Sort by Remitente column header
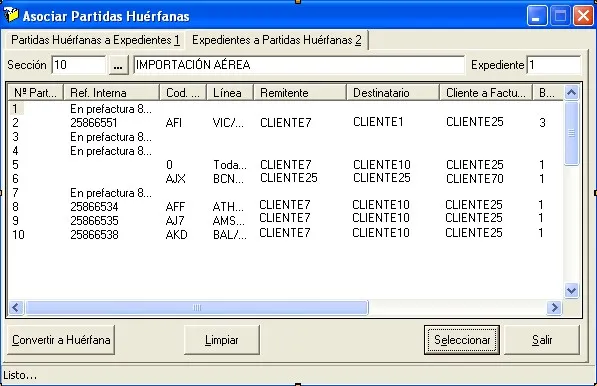Viewport: 597px width, 386px height. (300, 93)
